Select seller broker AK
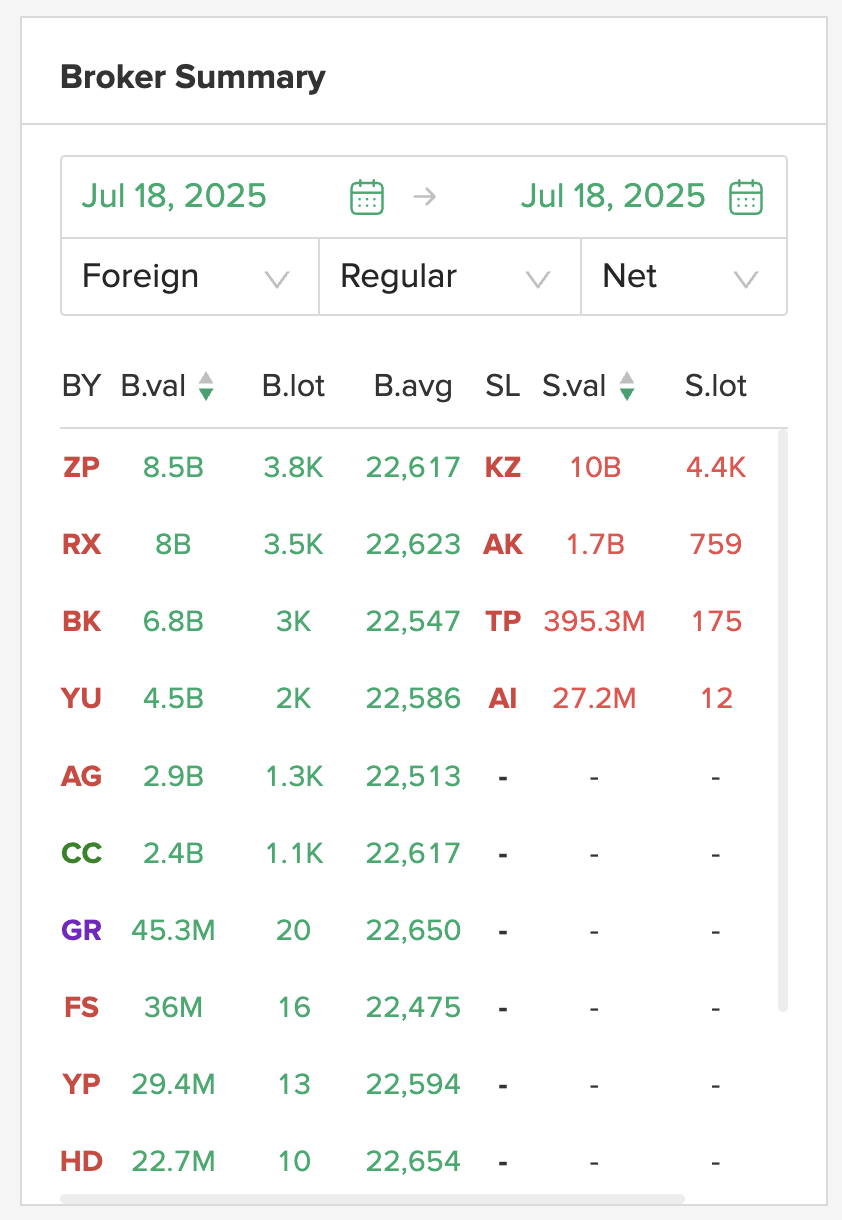Screen dimensions: 842x1220 503,544
